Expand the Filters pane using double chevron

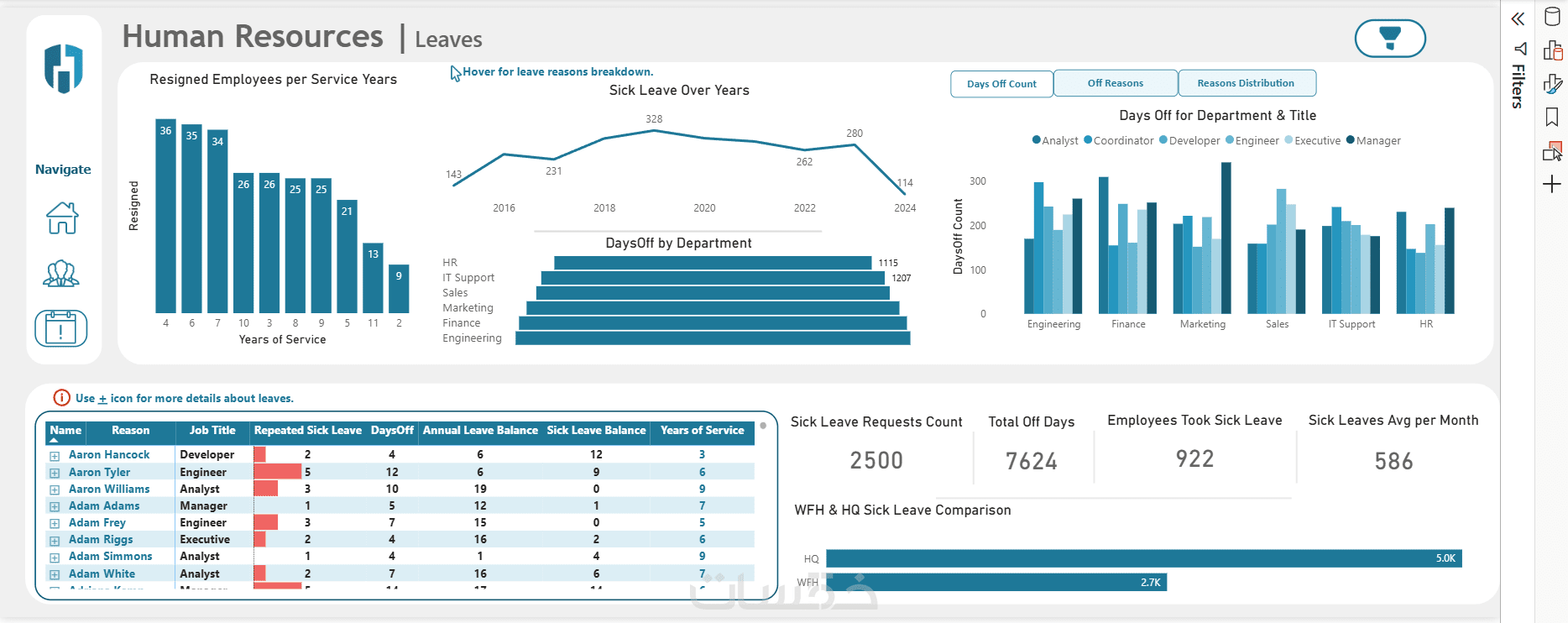(x=1518, y=19)
